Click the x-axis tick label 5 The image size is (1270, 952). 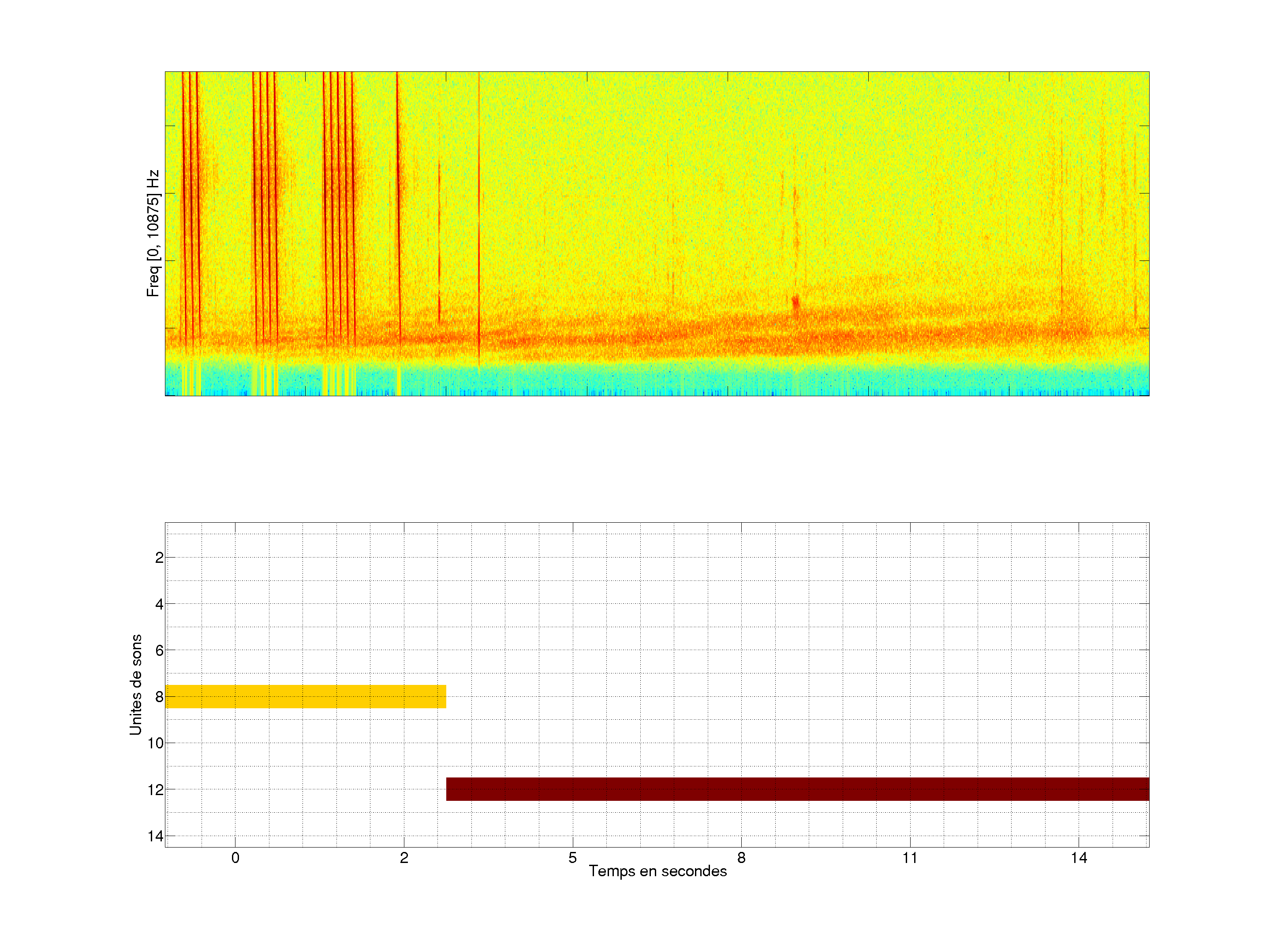[x=572, y=858]
